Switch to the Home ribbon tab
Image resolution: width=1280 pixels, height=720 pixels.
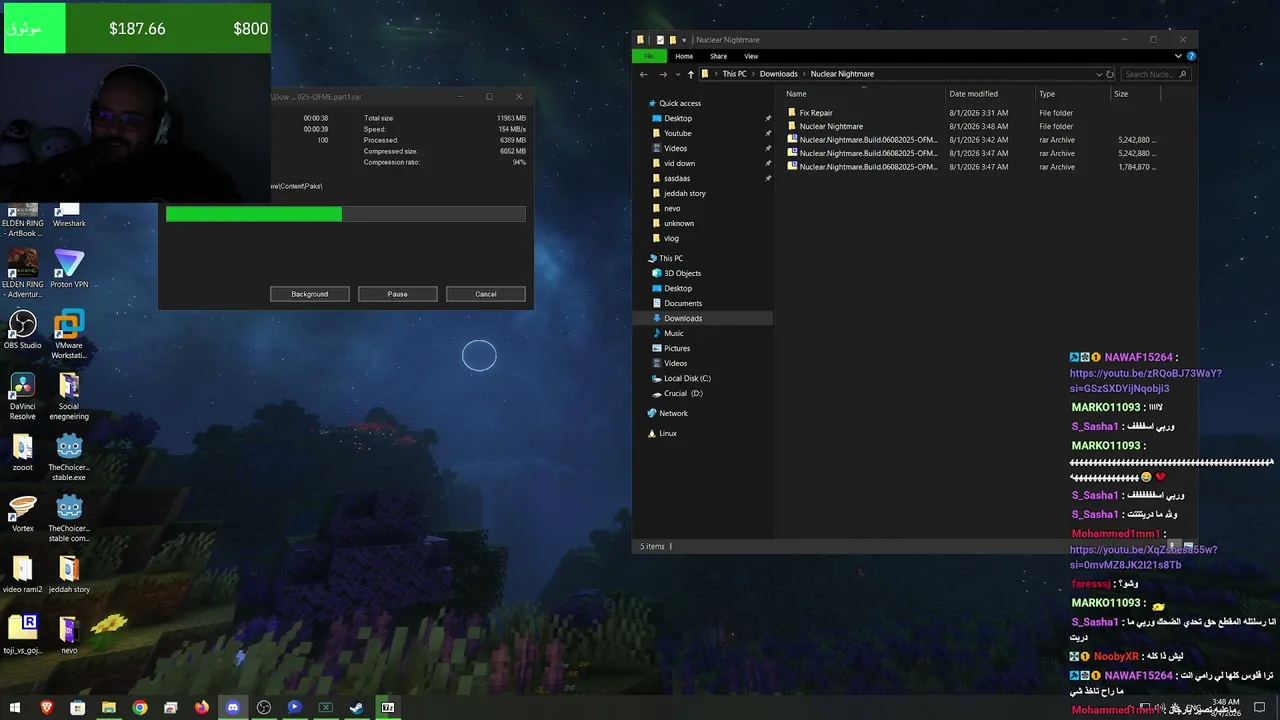[x=684, y=56]
